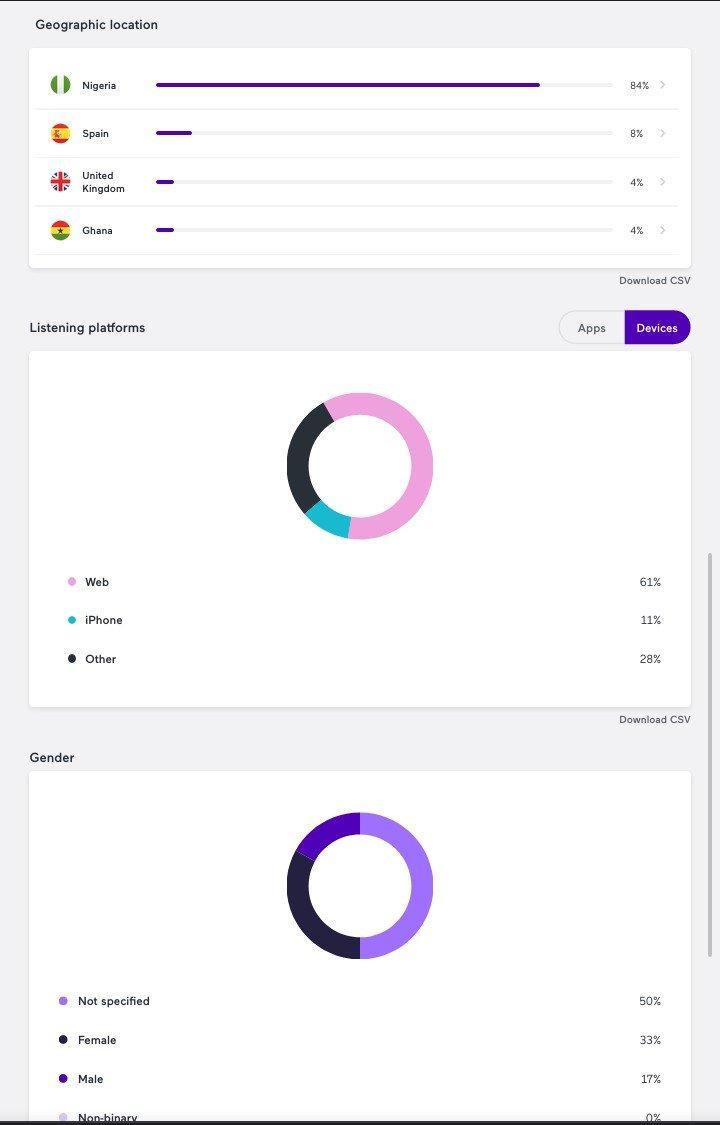This screenshot has height=1125, width=720.
Task: Click the Not specified legend dot
Action: point(63,1001)
